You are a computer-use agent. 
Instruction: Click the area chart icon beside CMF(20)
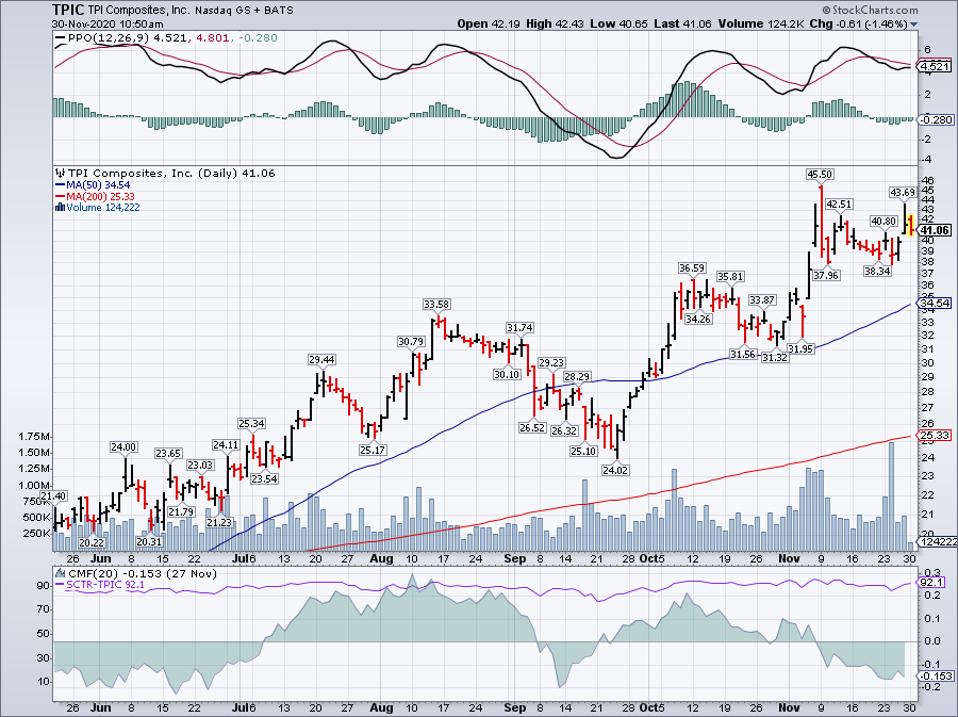point(60,573)
